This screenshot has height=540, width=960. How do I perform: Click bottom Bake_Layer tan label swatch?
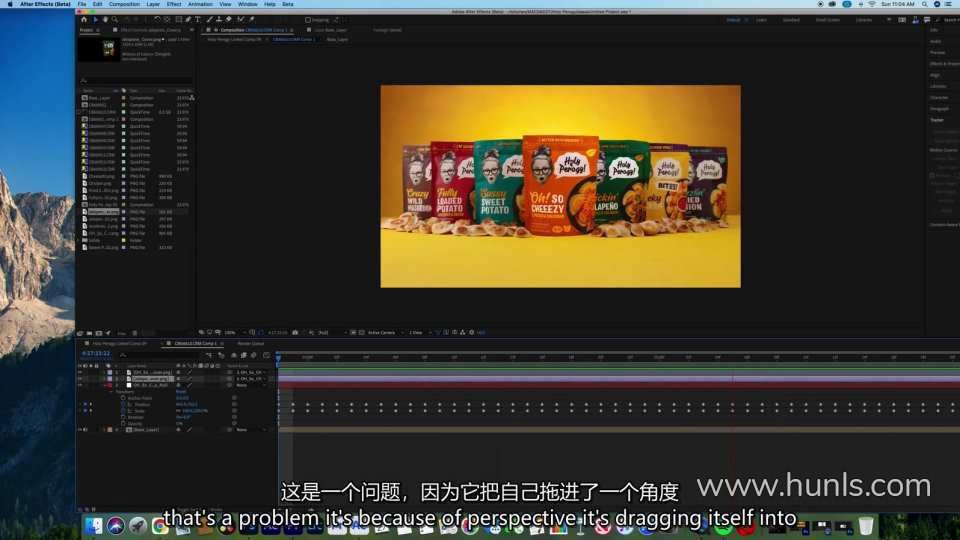(x=110, y=430)
